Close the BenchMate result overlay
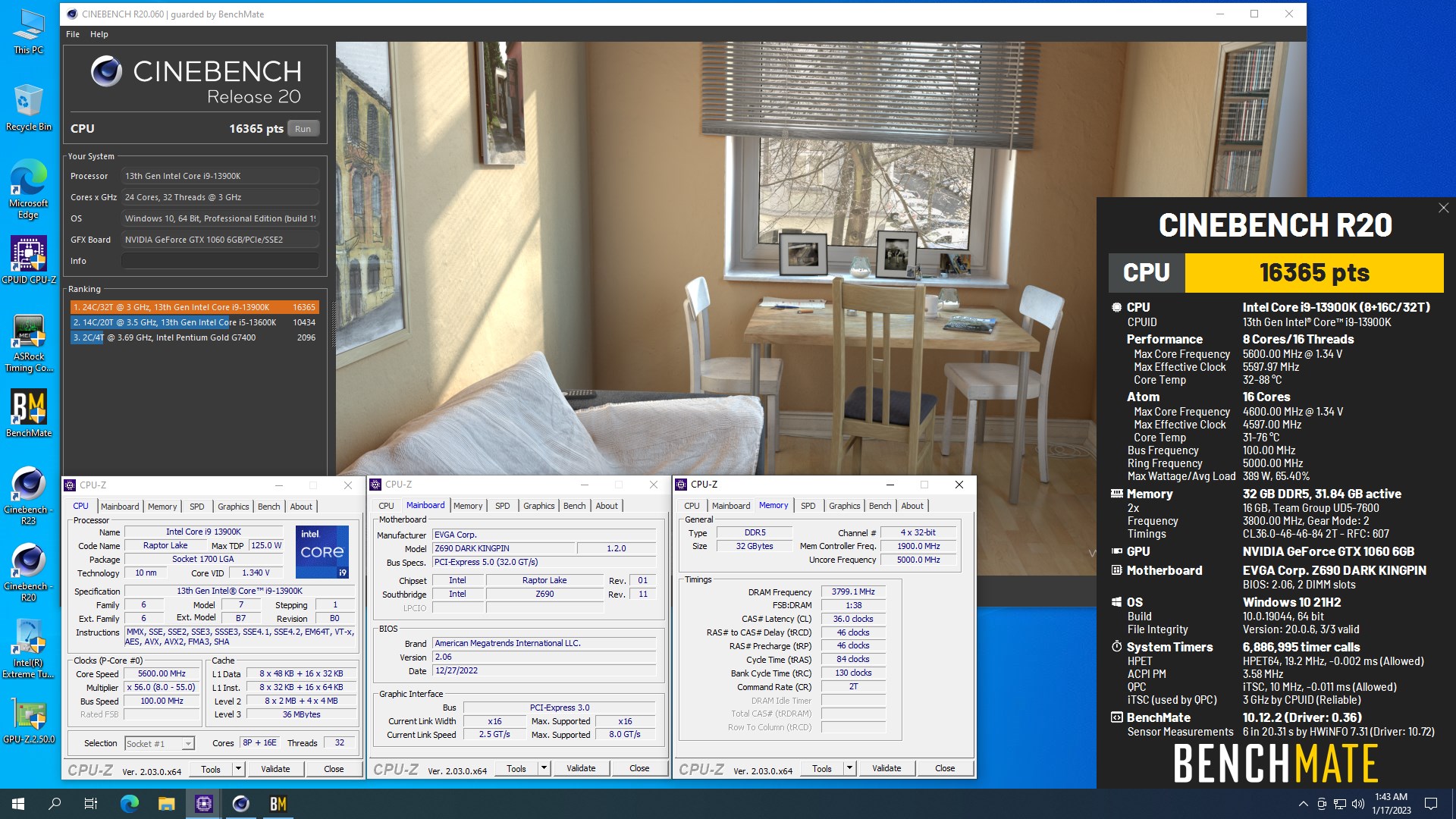 pos(1443,208)
